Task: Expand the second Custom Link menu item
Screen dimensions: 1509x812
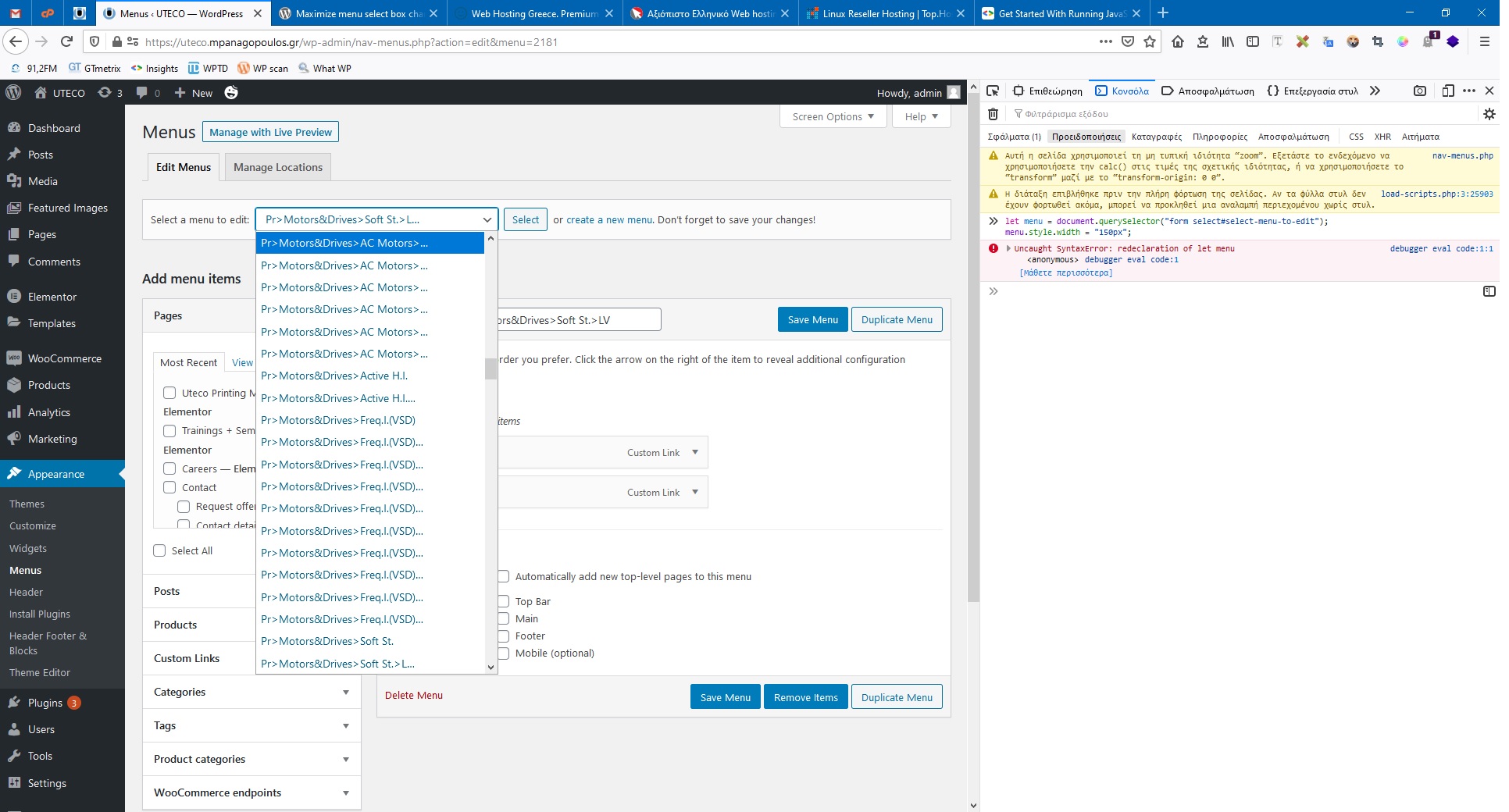Action: (695, 492)
